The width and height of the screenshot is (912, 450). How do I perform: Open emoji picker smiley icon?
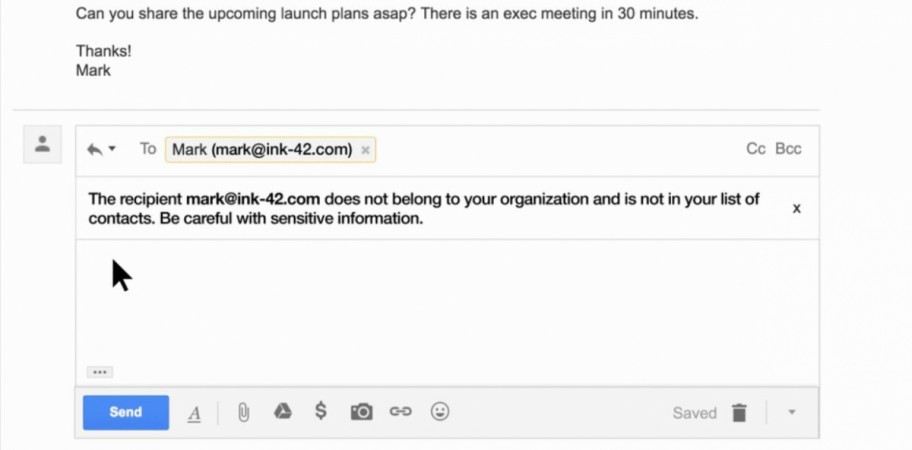[x=440, y=412]
